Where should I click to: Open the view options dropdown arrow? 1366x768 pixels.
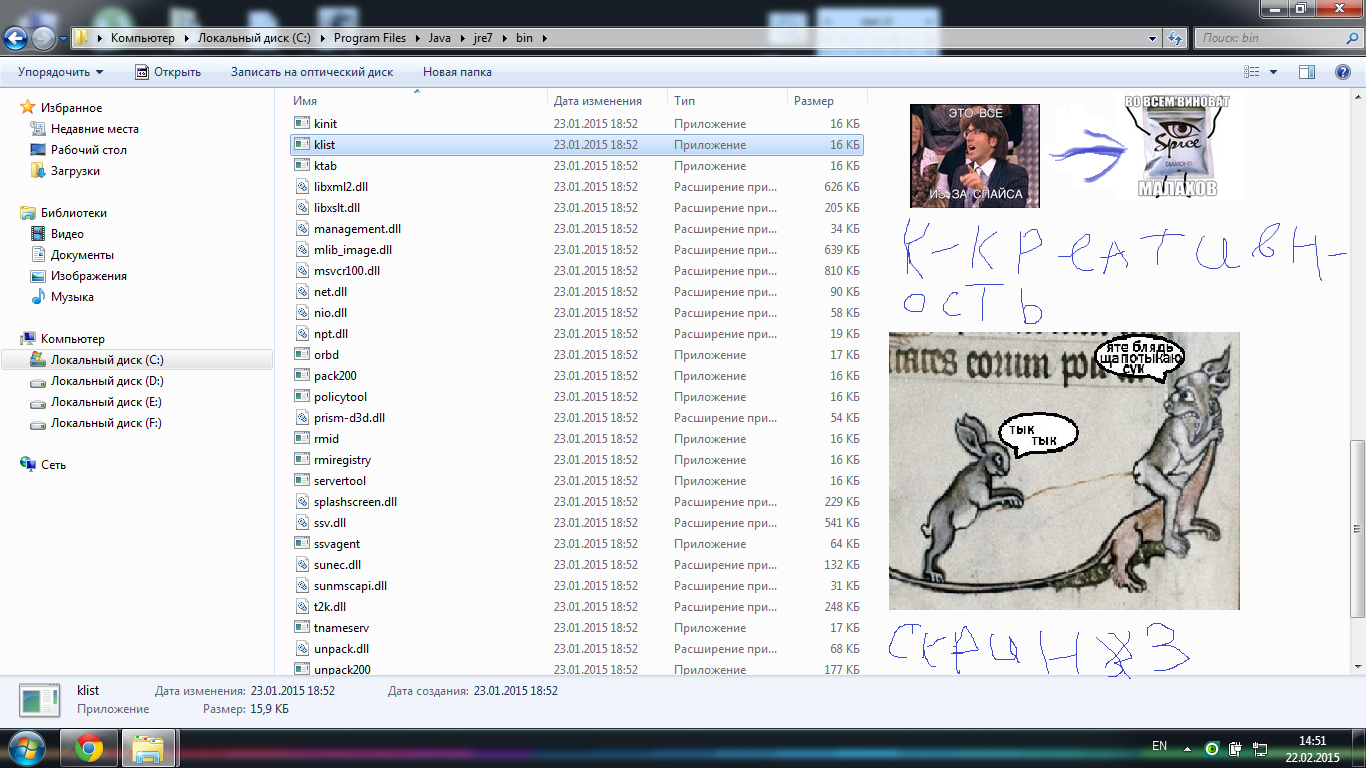[1273, 72]
